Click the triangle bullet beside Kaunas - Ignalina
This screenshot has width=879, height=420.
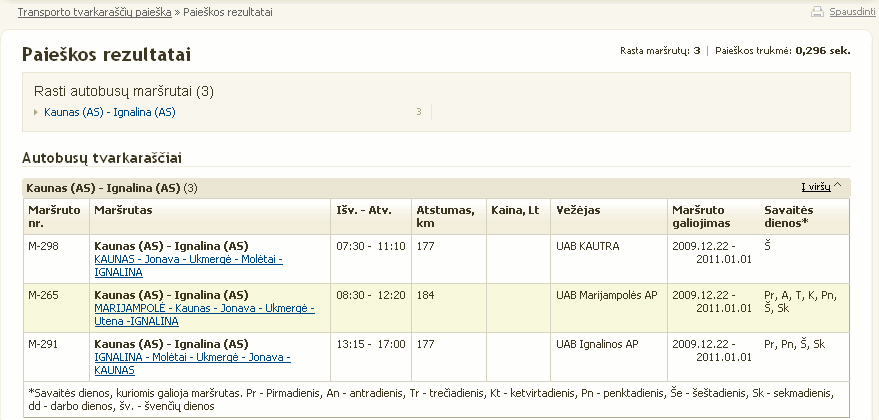pyautogui.click(x=36, y=112)
